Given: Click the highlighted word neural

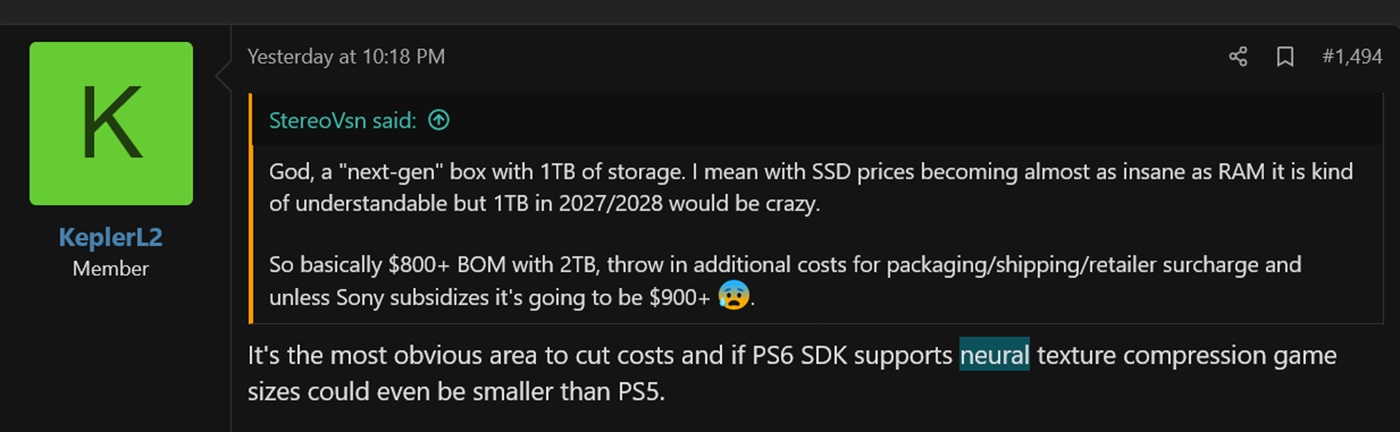Looking at the screenshot, I should [x=994, y=355].
